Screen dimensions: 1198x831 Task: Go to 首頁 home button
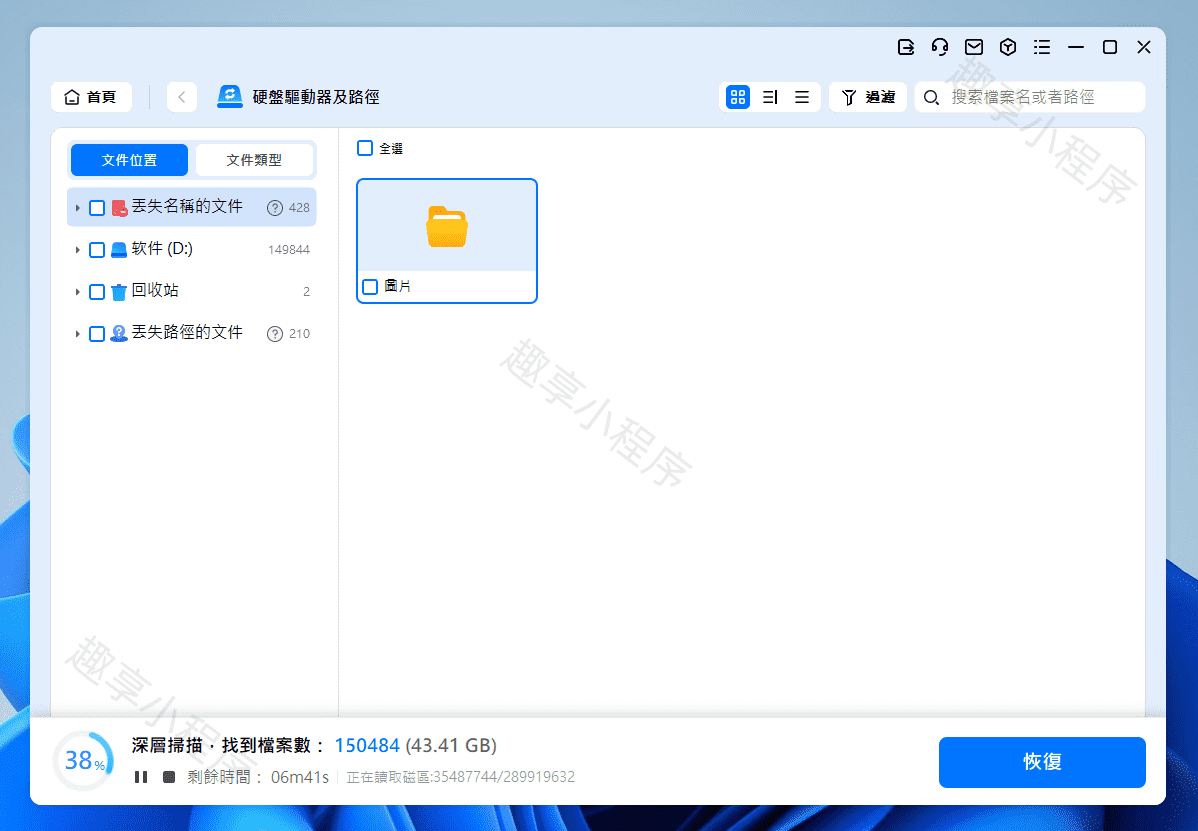point(91,97)
